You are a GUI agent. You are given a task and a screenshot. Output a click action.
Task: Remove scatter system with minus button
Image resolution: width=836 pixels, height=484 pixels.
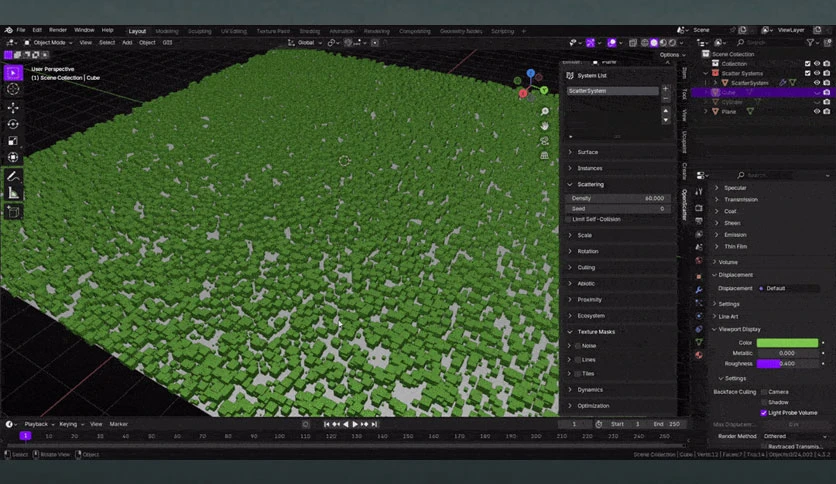coord(665,99)
